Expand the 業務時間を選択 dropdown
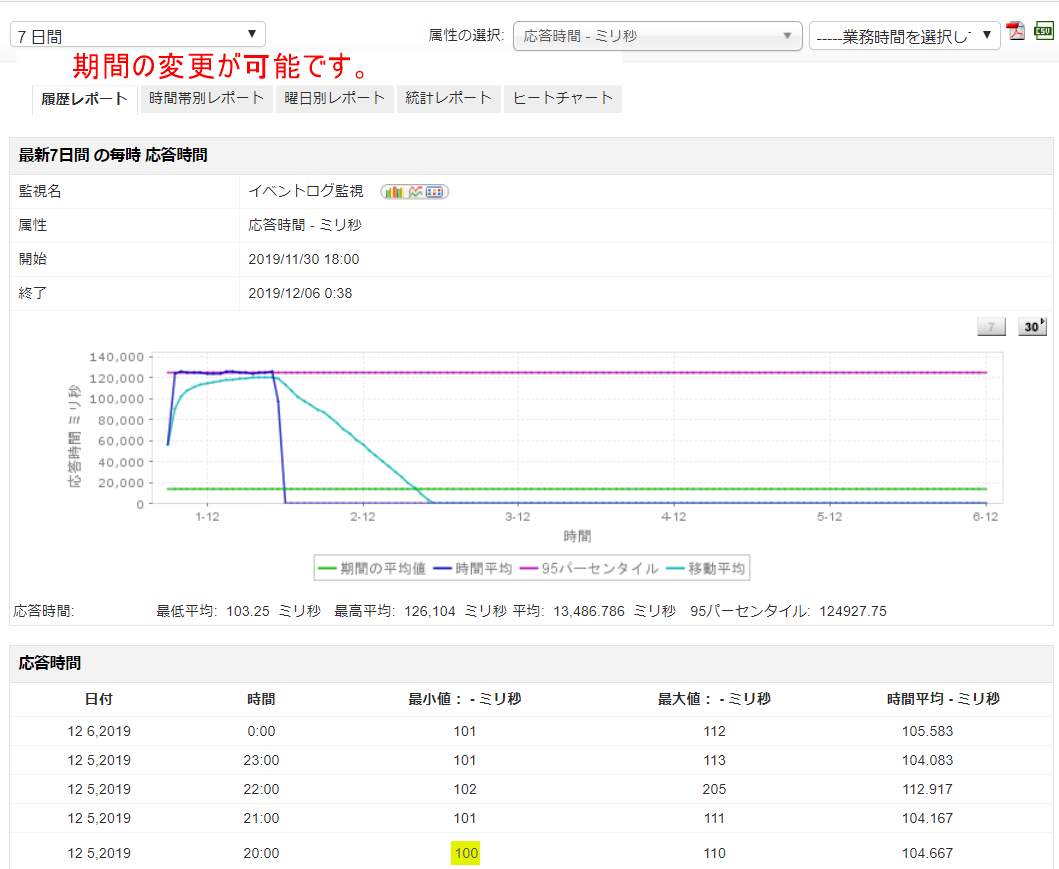Viewport: 1059px width, 869px height. (904, 36)
